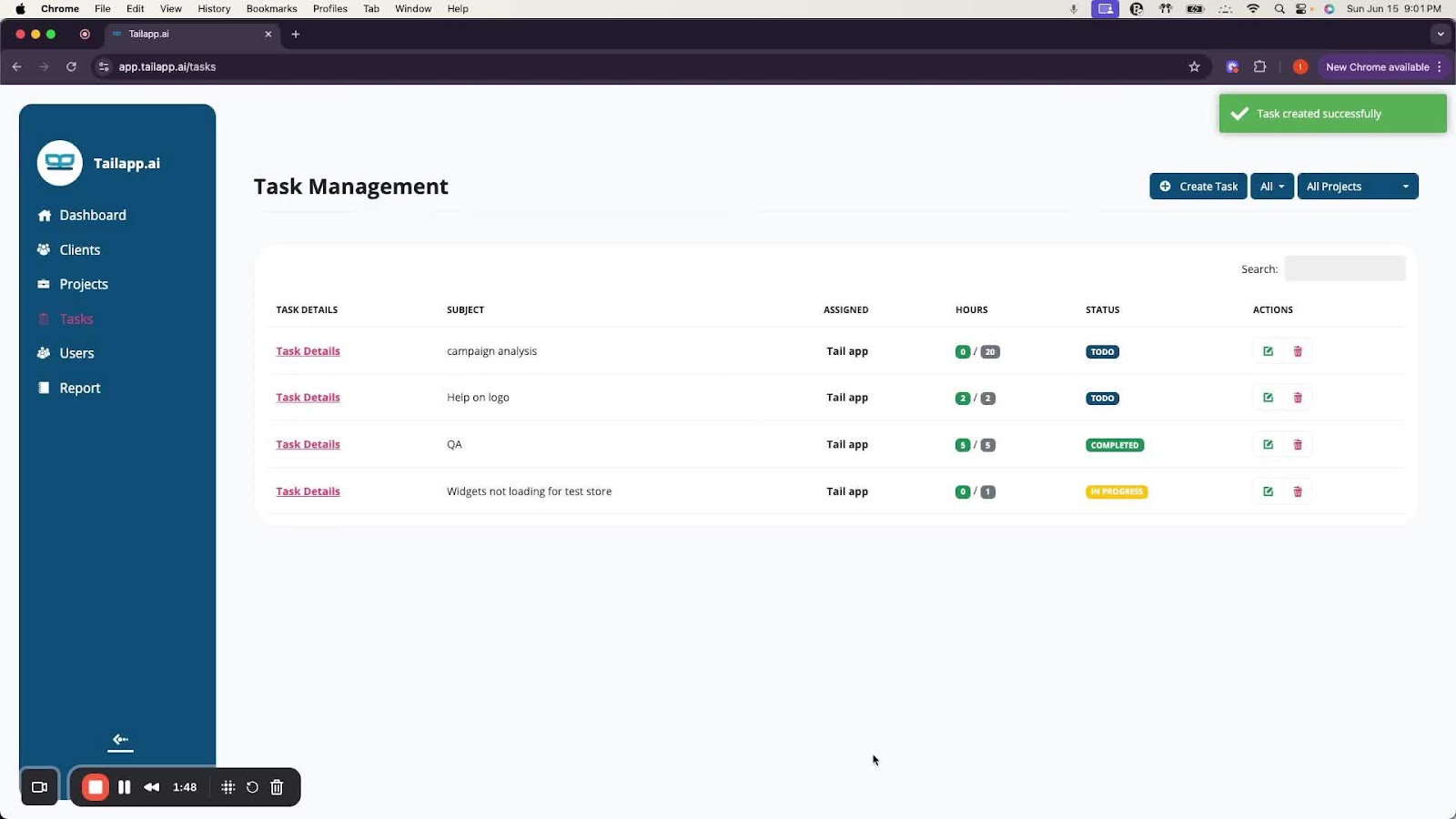Bookmark this page with star icon
Screen dimensions: 1456x819
[x=1194, y=66]
